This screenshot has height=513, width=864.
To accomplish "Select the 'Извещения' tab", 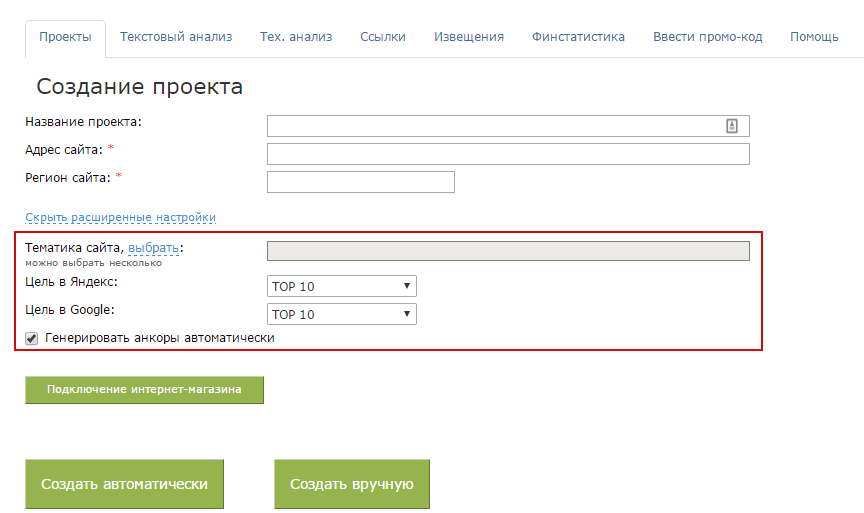I will coord(468,37).
